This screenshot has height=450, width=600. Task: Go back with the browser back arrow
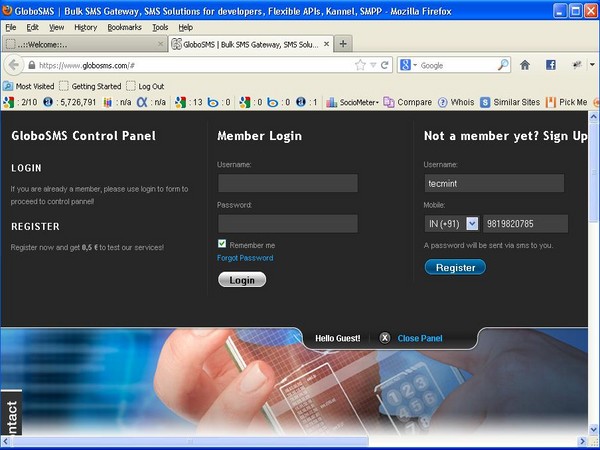13,65
